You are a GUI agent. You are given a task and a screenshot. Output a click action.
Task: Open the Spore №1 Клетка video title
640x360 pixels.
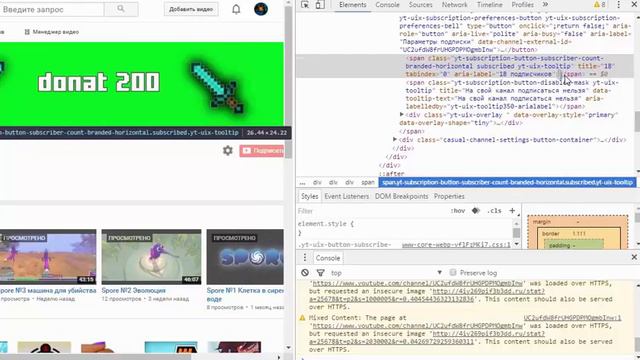click(245, 294)
